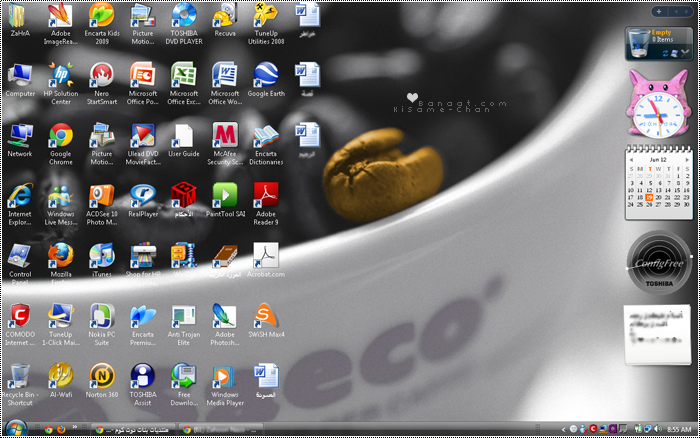Show hidden system tray icons arrow
700x438 pixels.
(x=563, y=430)
